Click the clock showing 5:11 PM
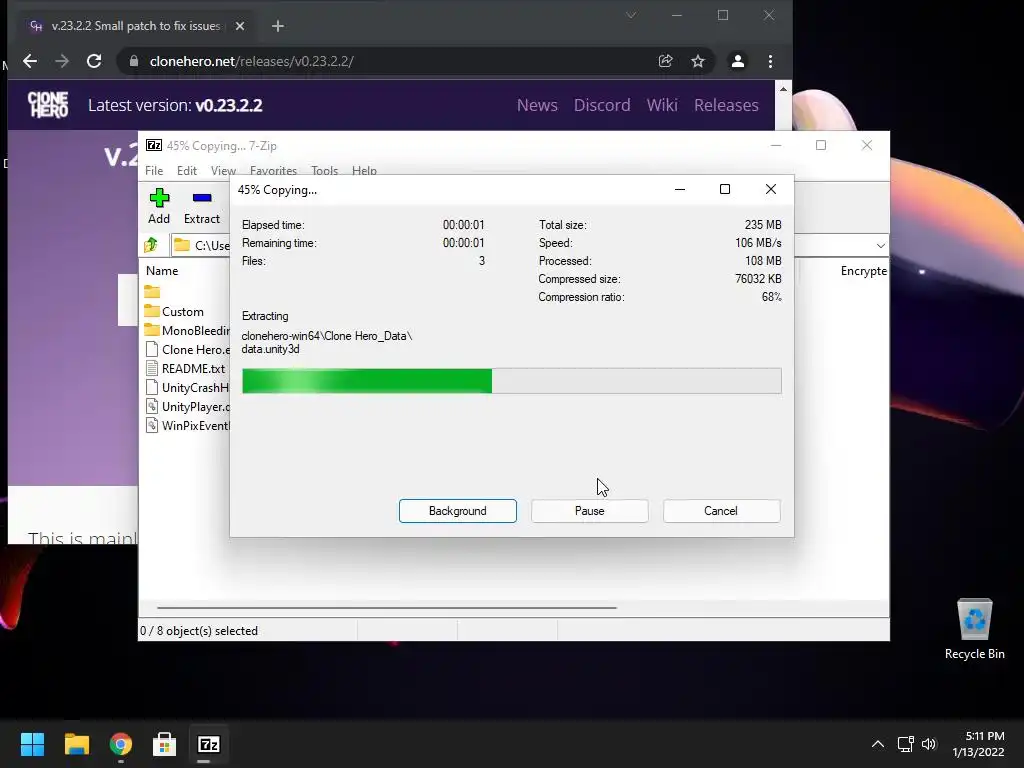Screen dimensions: 1024x768 pos(985,736)
